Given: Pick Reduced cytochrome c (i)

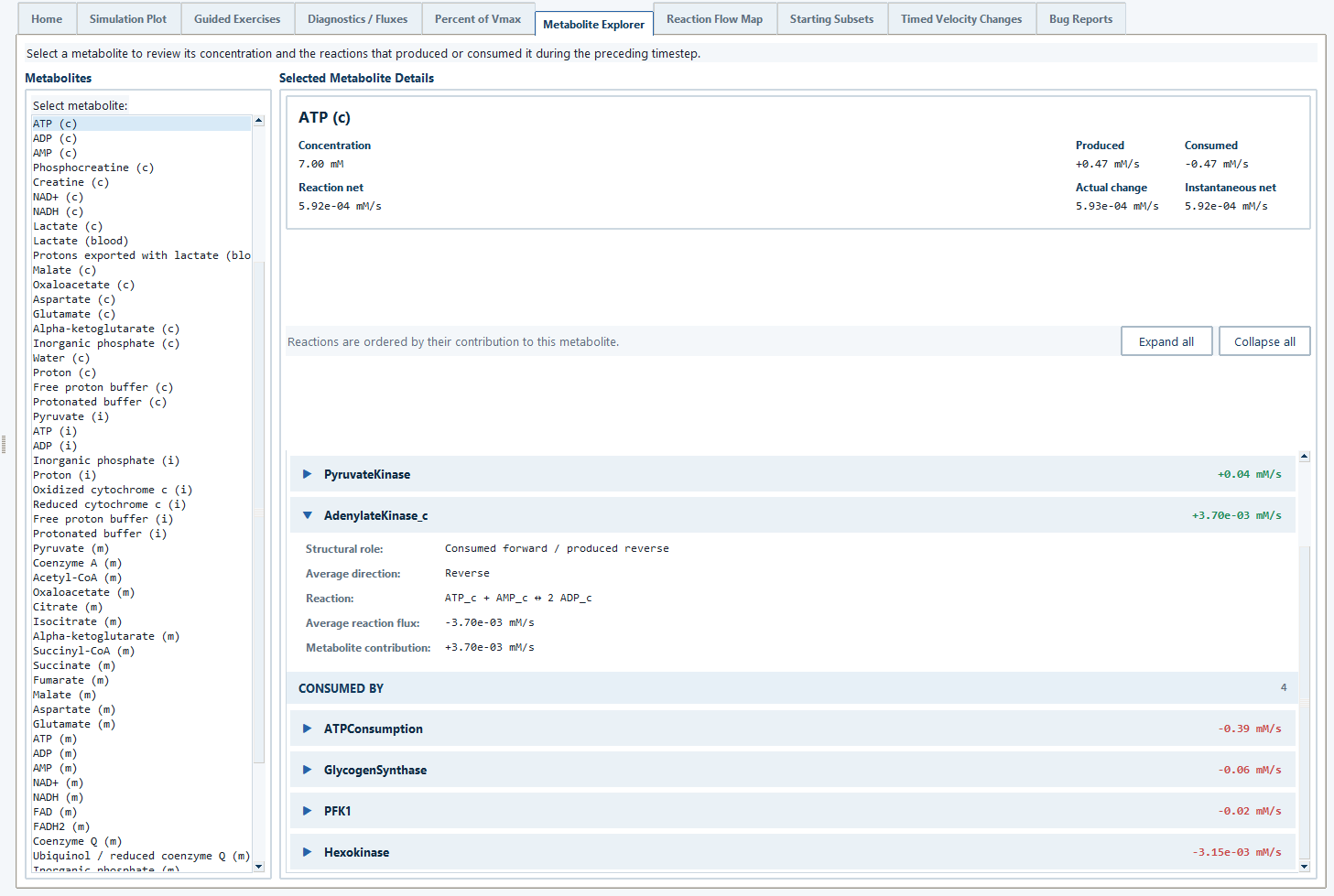Looking at the screenshot, I should pyautogui.click(x=141, y=504).
